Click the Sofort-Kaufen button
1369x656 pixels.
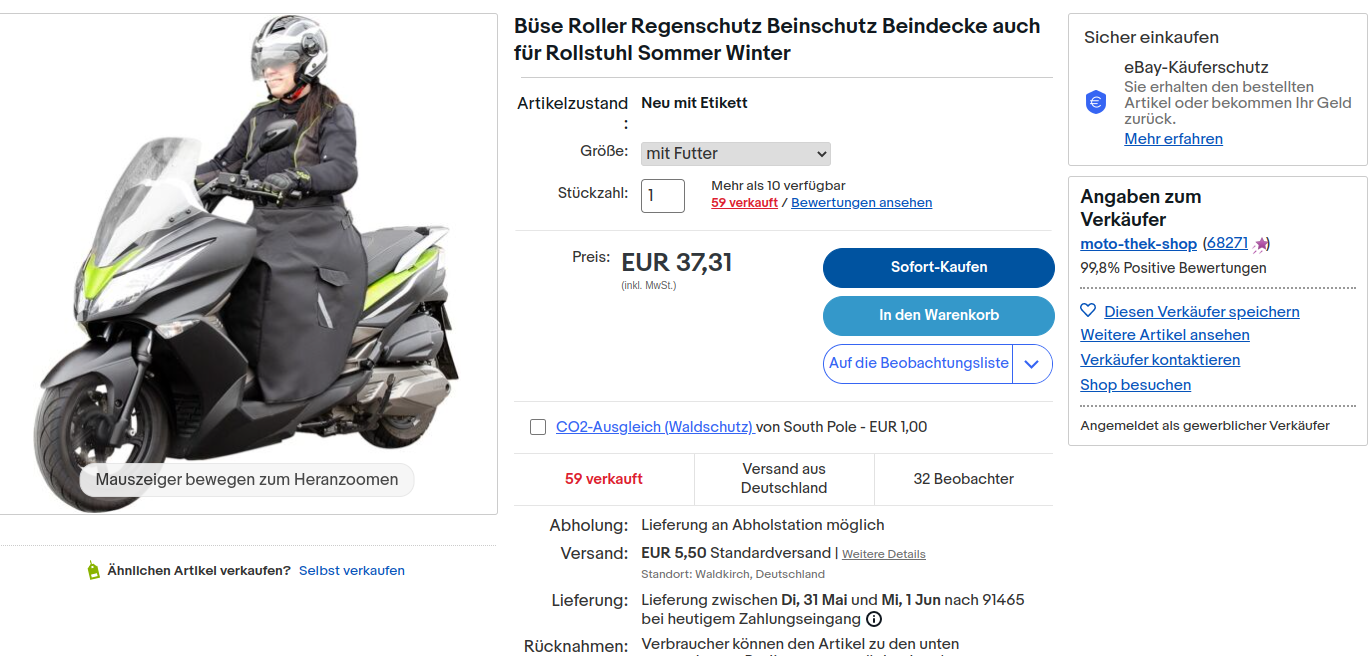point(938,267)
